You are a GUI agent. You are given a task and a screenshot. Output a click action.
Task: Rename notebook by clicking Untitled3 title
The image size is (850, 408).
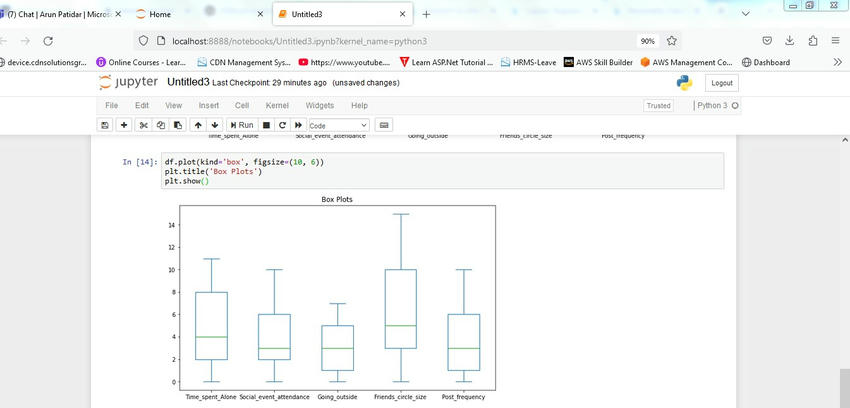188,82
